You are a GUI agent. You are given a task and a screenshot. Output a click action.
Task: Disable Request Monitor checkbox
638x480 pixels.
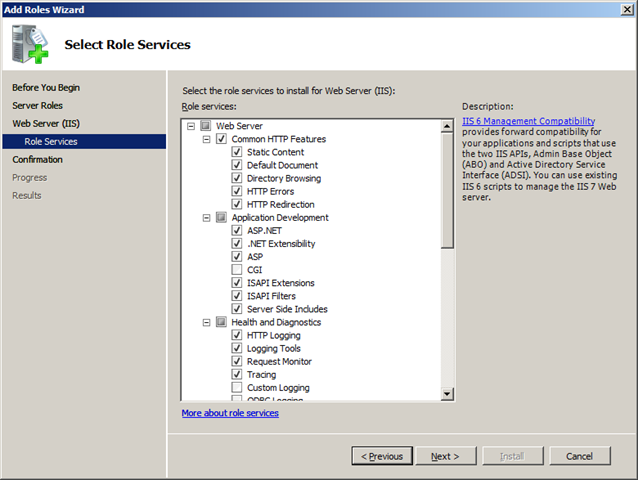click(x=237, y=361)
